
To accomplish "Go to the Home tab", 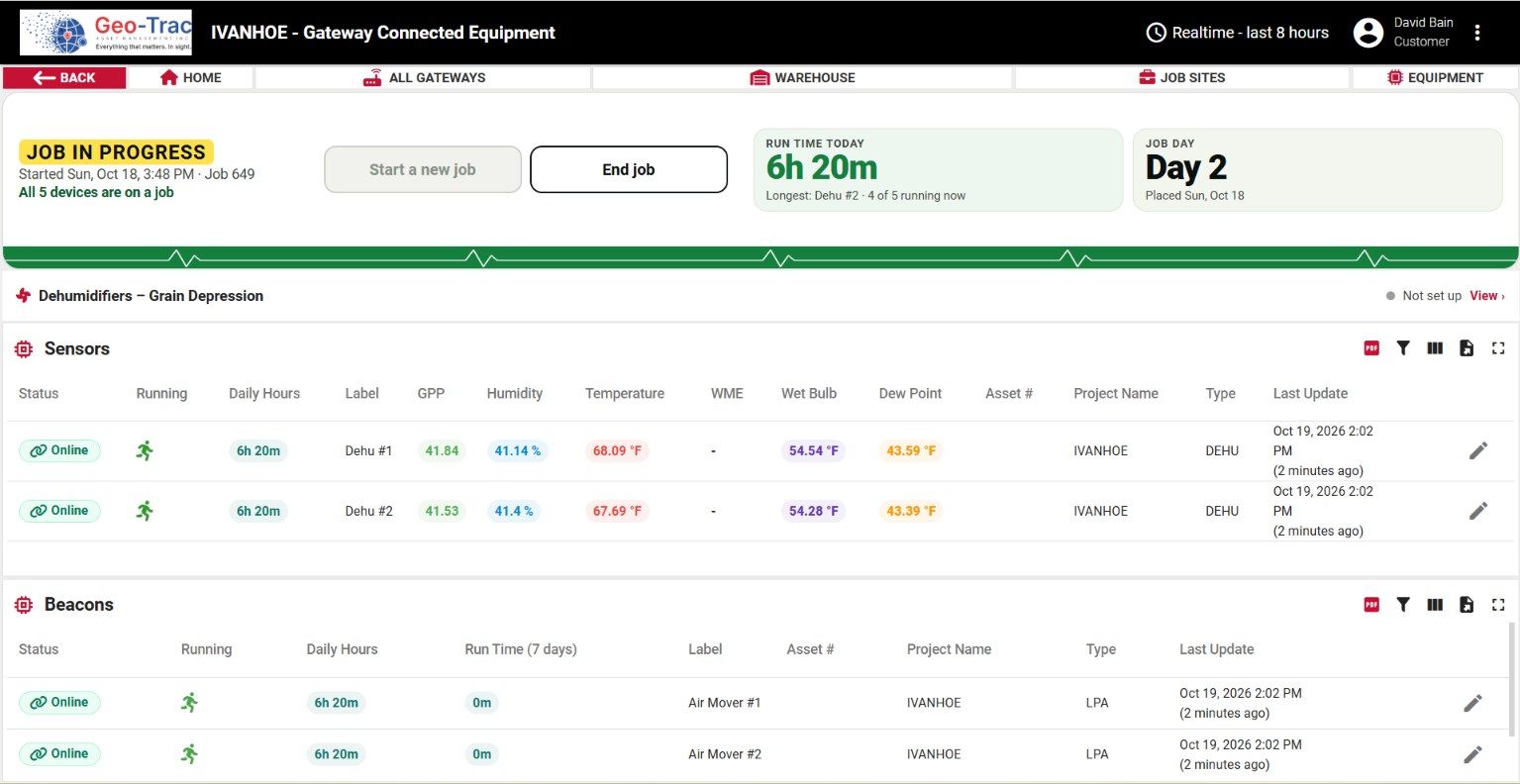I will click(191, 77).
